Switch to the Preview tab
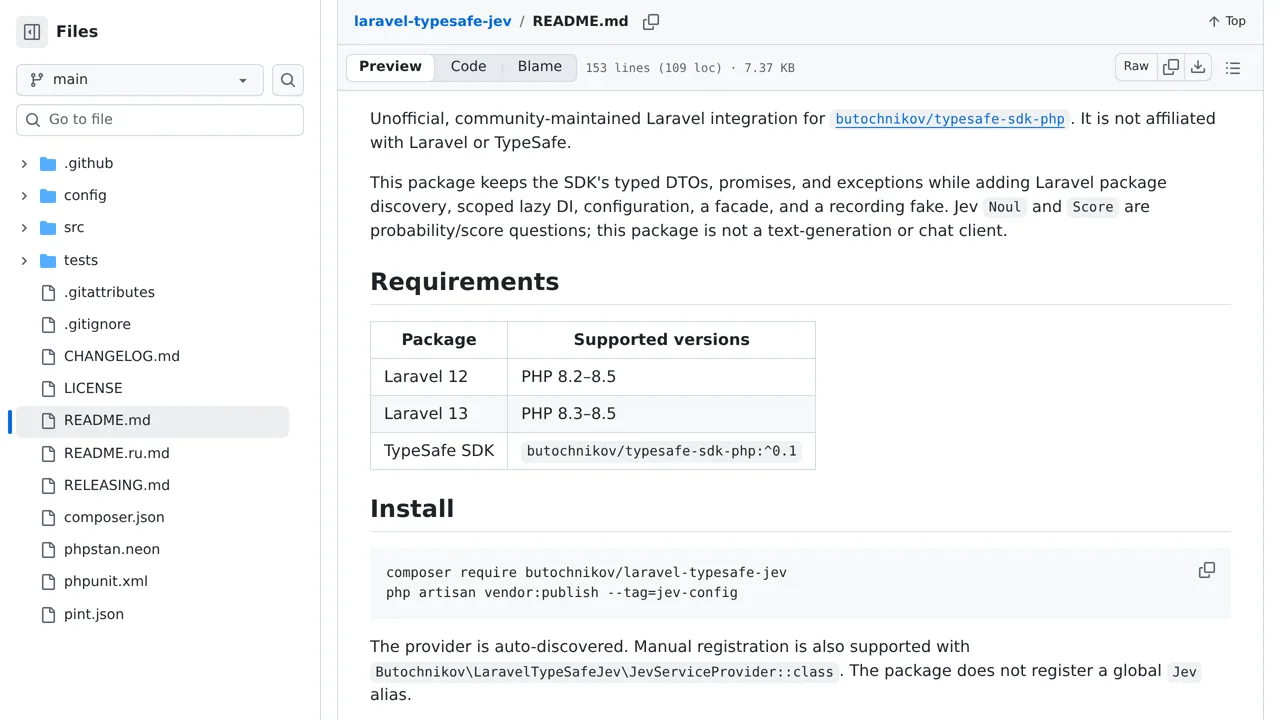This screenshot has height=720, width=1280. (390, 67)
